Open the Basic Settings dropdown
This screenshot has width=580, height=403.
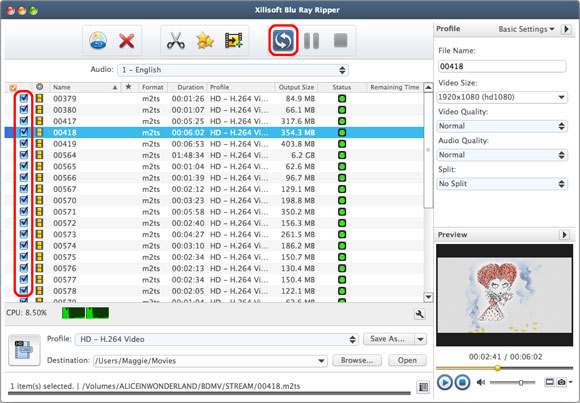[x=526, y=29]
